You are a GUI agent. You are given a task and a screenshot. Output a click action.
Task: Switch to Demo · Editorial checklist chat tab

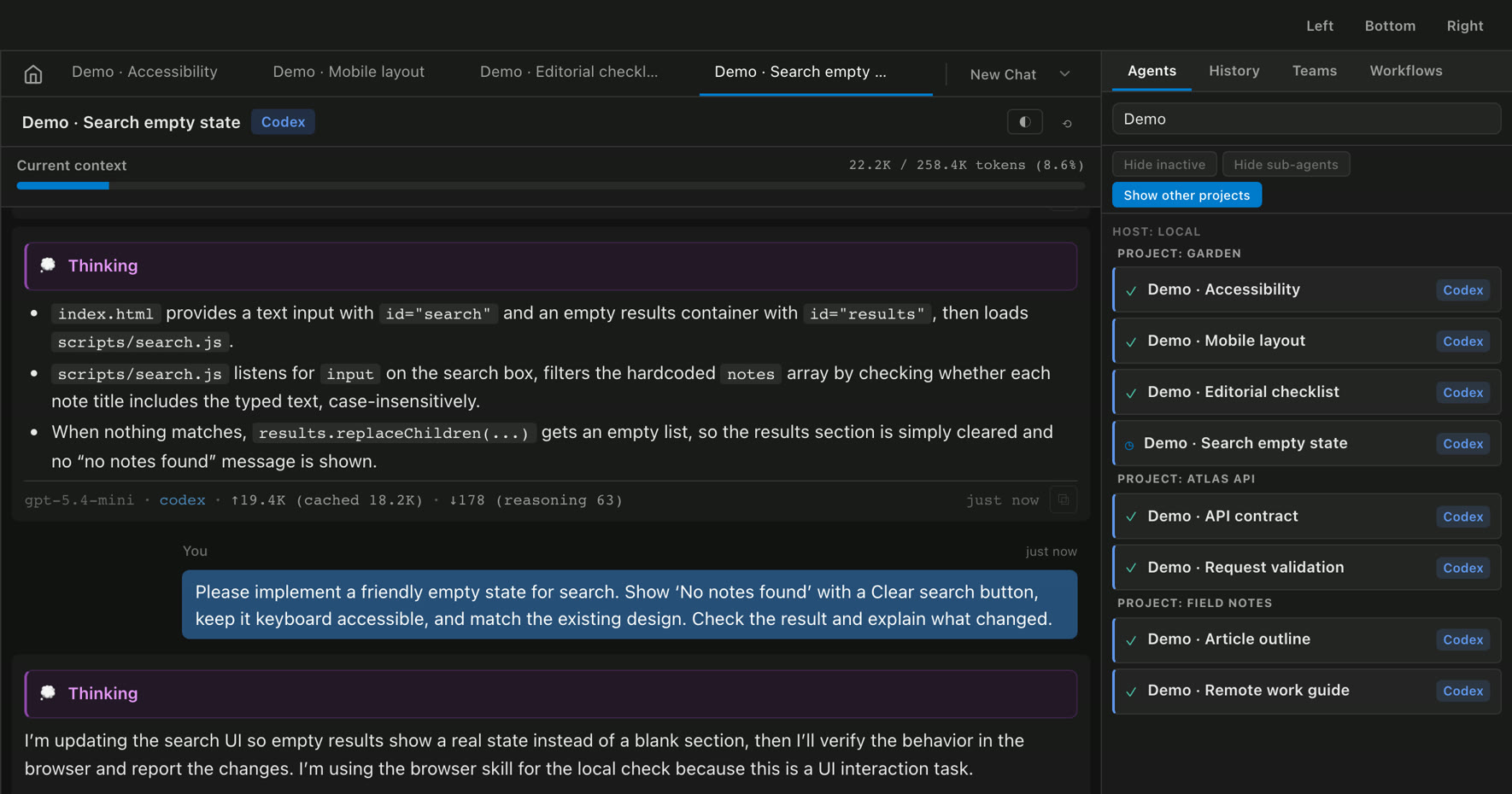tap(569, 72)
